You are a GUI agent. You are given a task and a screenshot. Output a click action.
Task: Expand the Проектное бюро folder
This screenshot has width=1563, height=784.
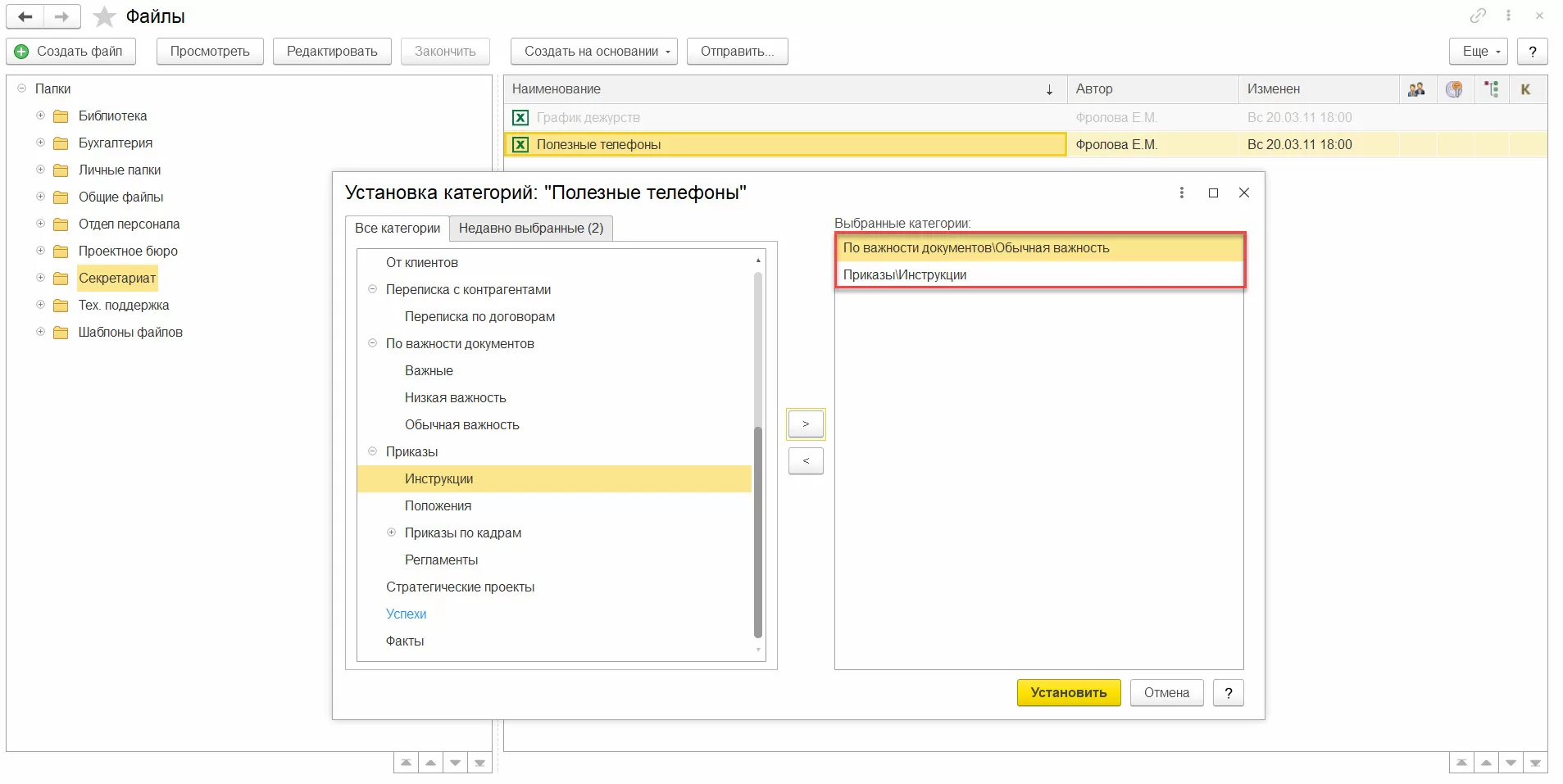[x=40, y=251]
